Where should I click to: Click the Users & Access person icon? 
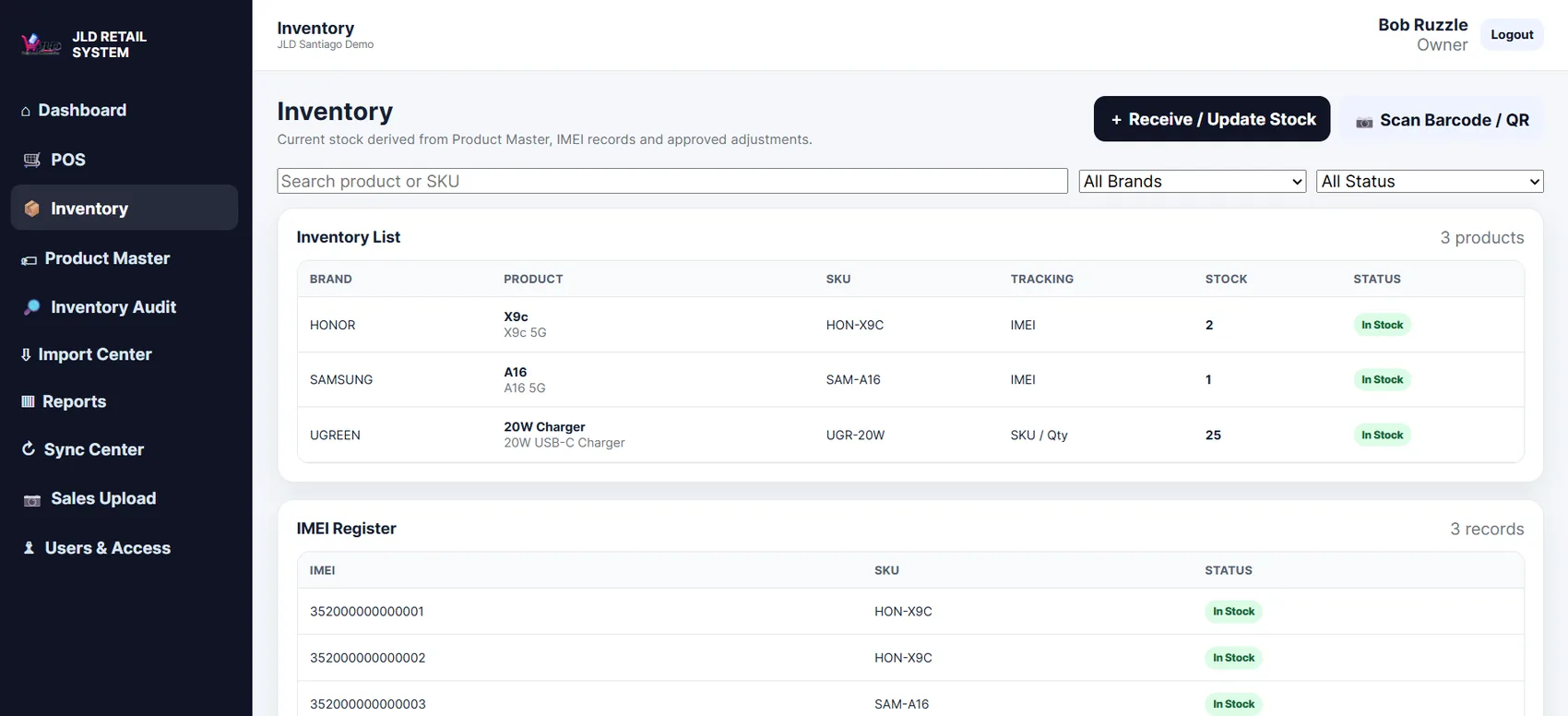click(x=29, y=547)
